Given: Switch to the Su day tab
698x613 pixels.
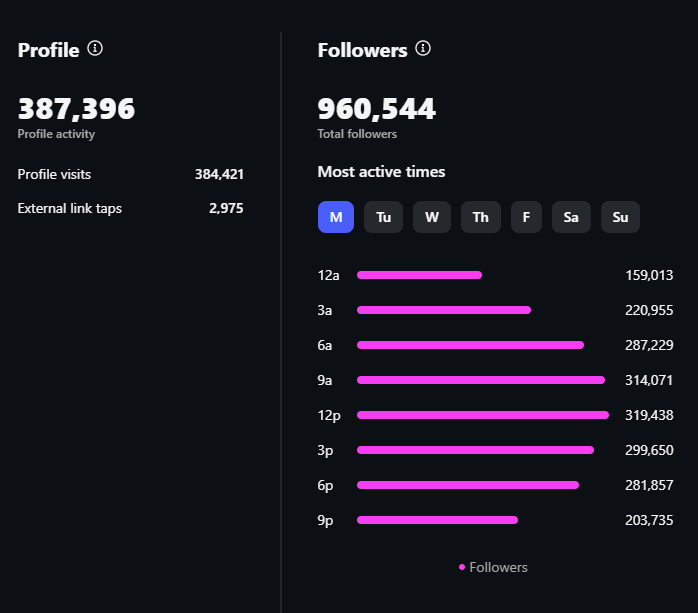Looking at the screenshot, I should pyautogui.click(x=620, y=217).
